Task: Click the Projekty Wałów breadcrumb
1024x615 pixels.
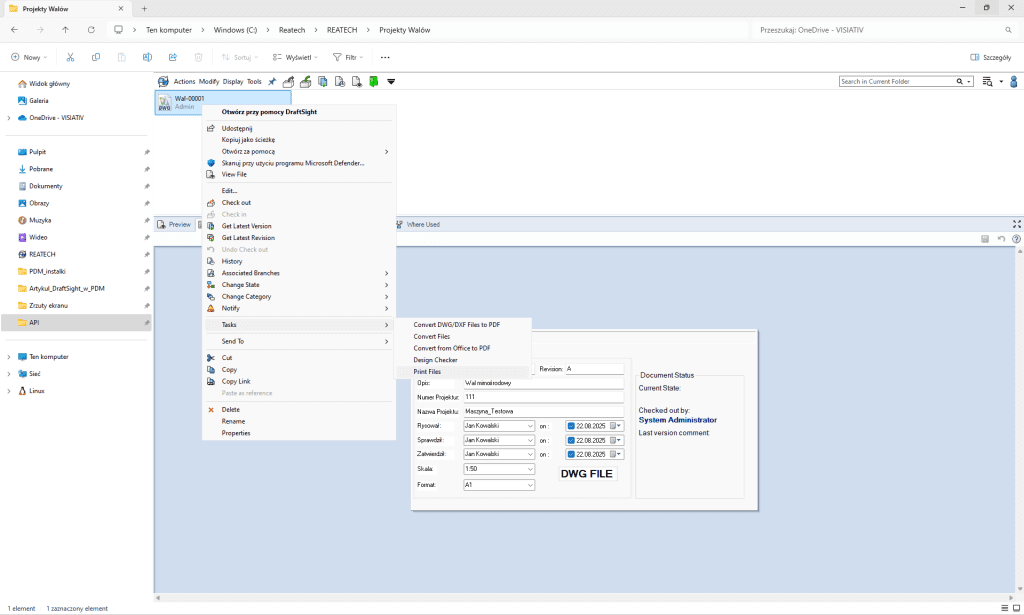Action: (404, 30)
